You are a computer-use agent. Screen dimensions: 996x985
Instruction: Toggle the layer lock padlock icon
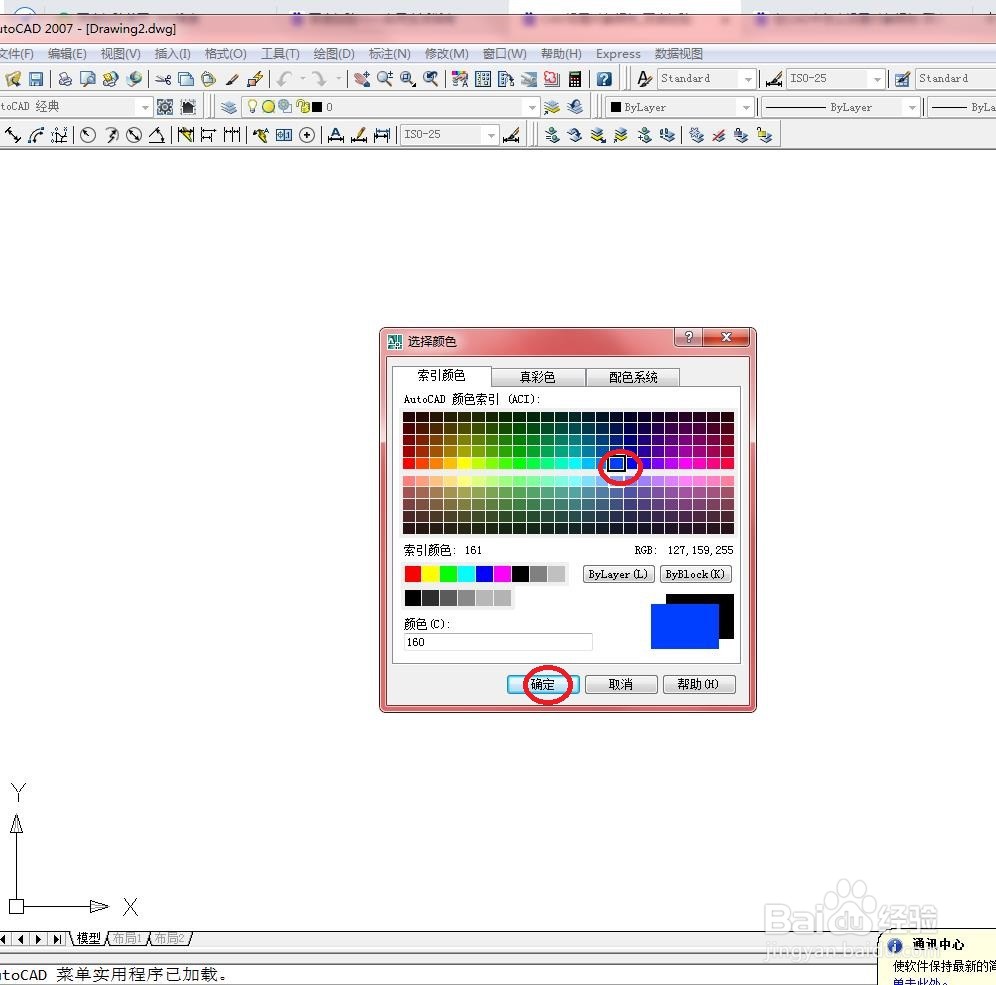pos(302,107)
